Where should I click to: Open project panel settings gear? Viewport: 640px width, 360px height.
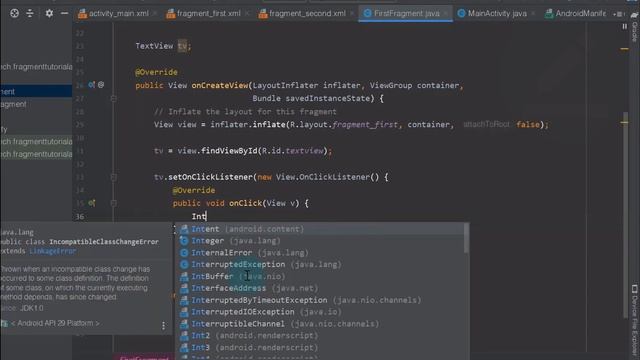(x=49, y=13)
